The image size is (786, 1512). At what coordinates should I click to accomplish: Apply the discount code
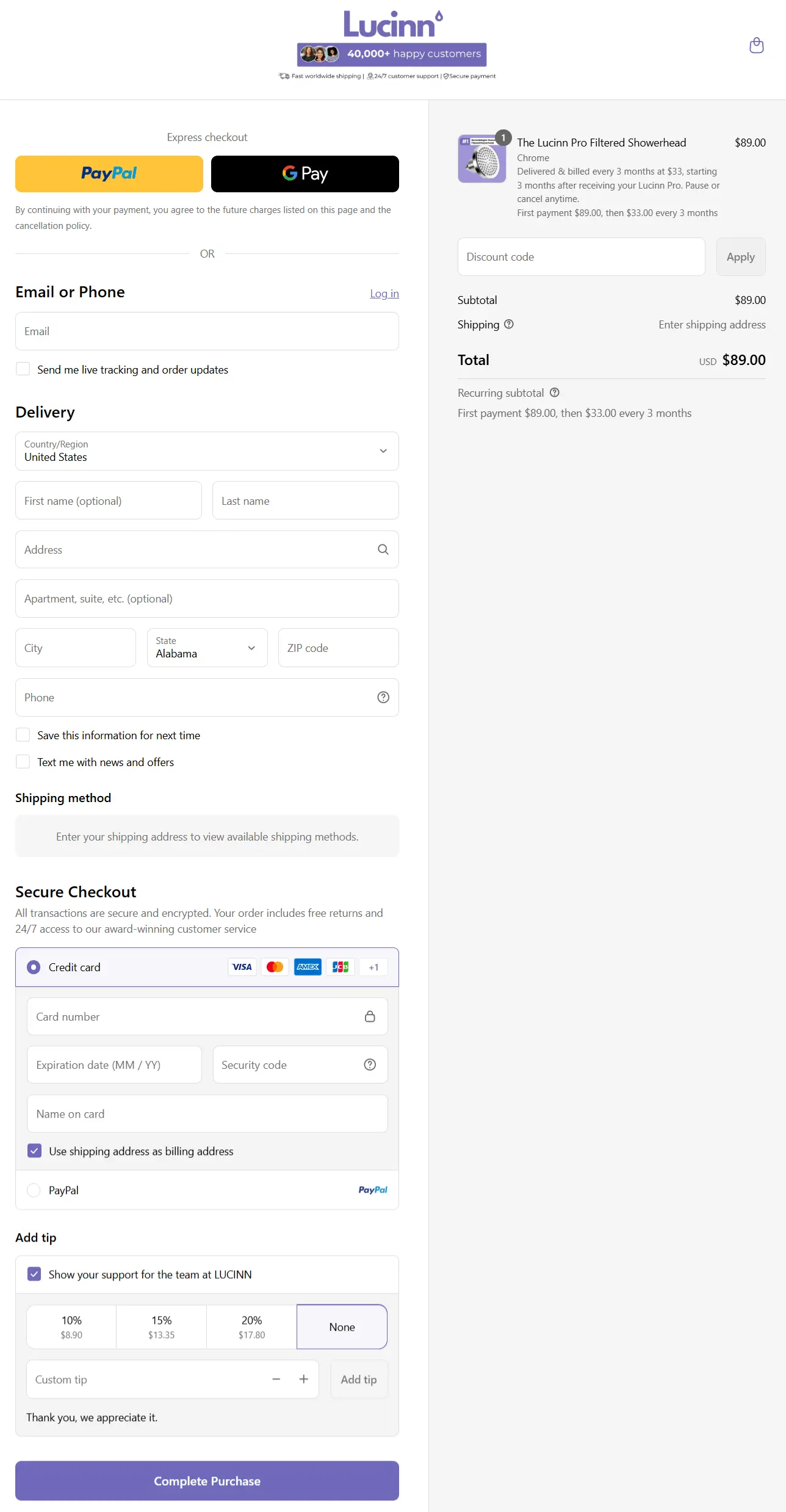741,257
